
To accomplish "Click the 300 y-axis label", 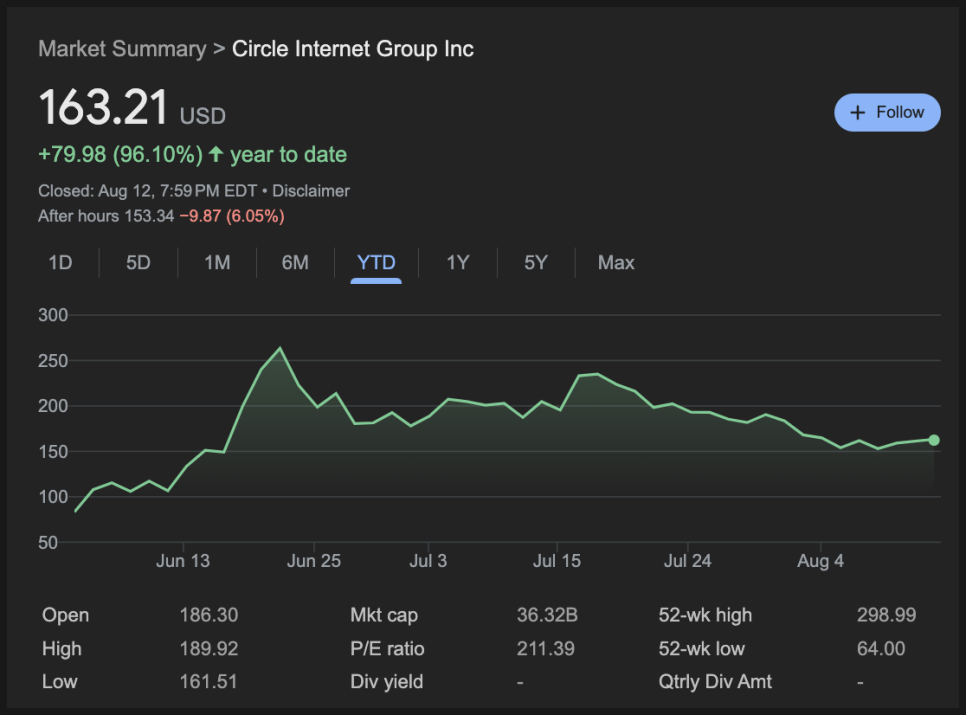I will (x=53, y=315).
